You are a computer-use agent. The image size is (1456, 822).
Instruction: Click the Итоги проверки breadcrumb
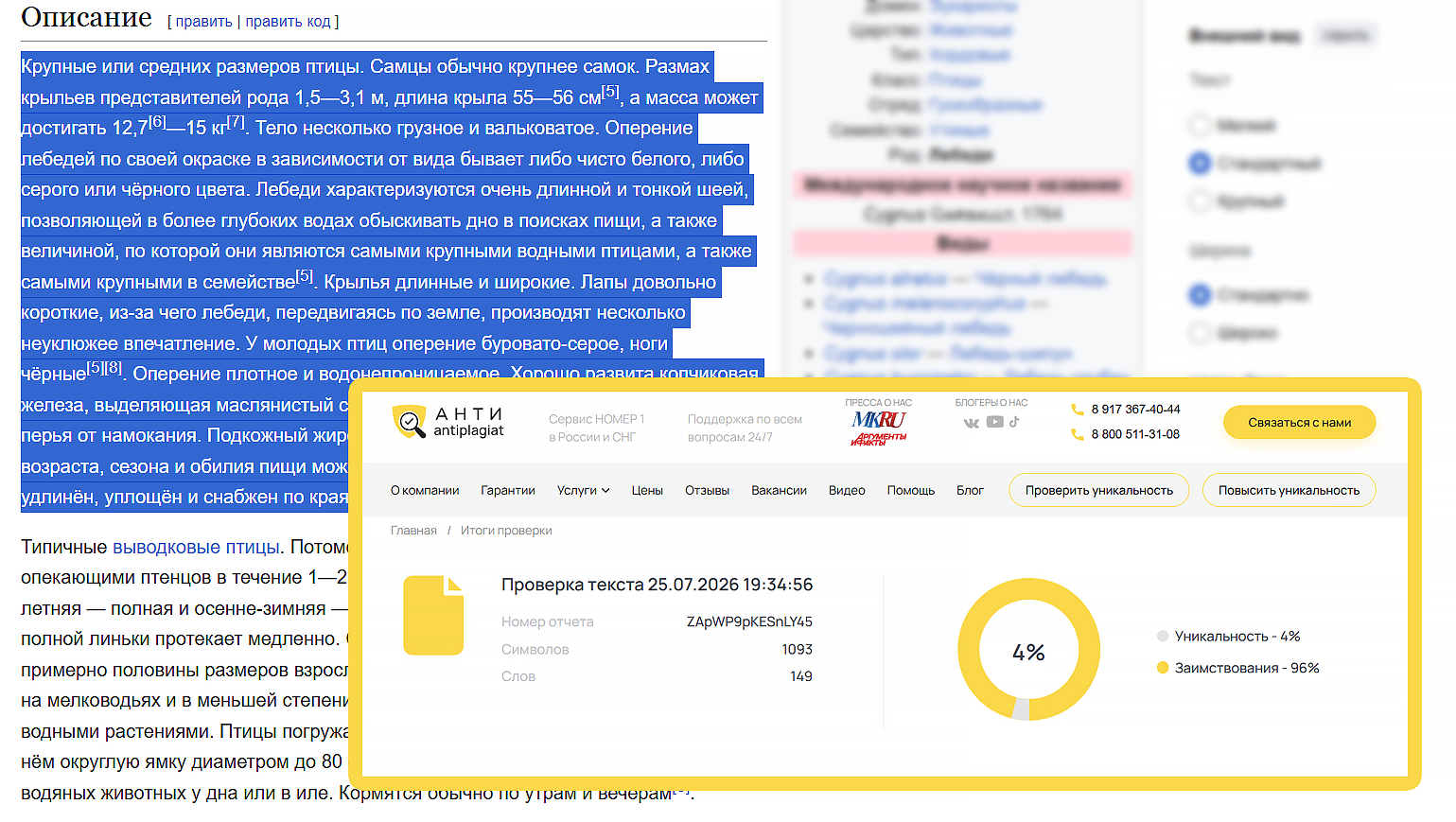[506, 531]
